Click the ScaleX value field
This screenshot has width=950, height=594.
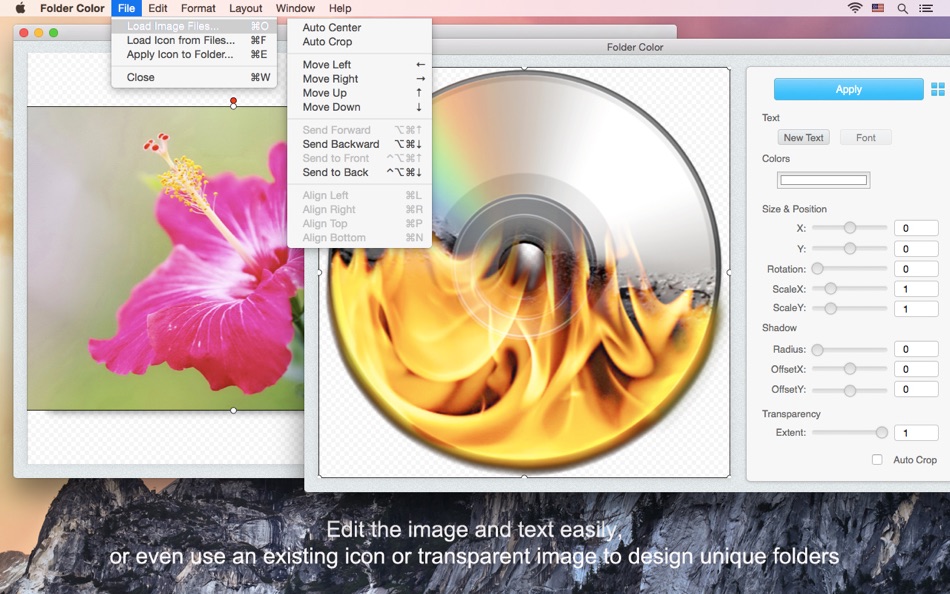pos(916,289)
